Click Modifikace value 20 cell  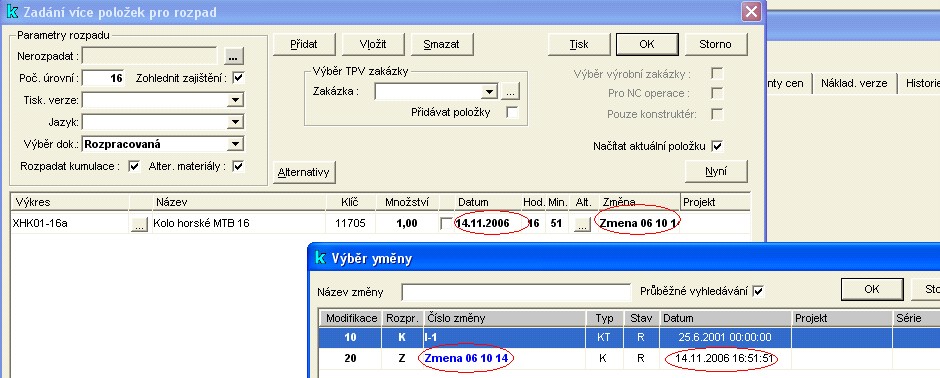click(x=350, y=358)
